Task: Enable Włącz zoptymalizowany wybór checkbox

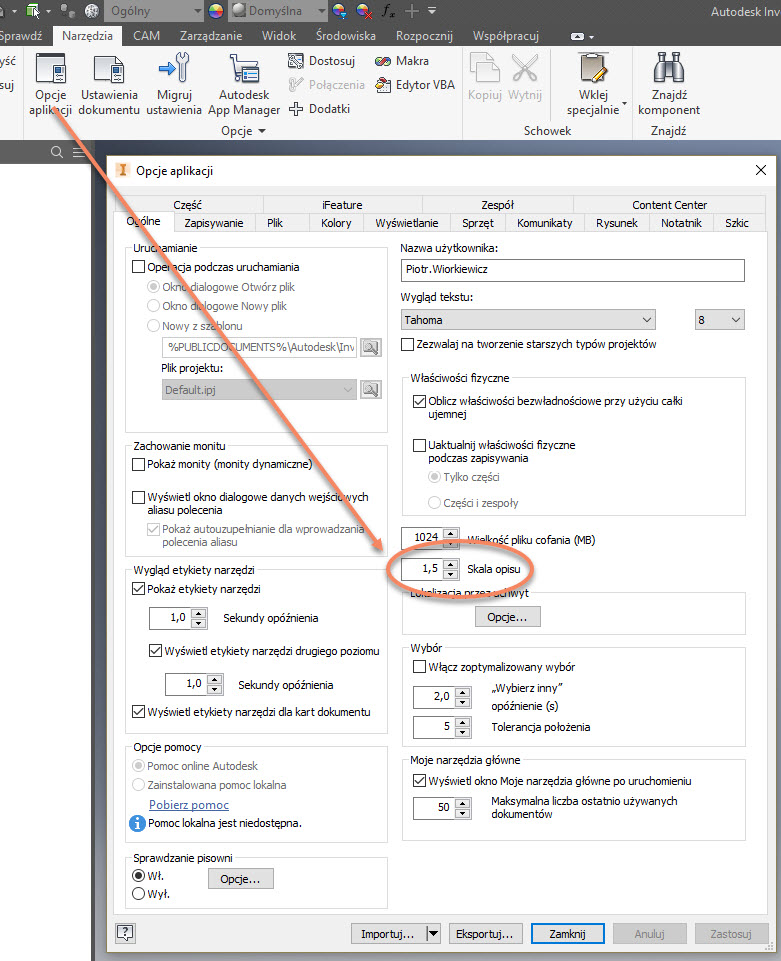Action: 420,666
